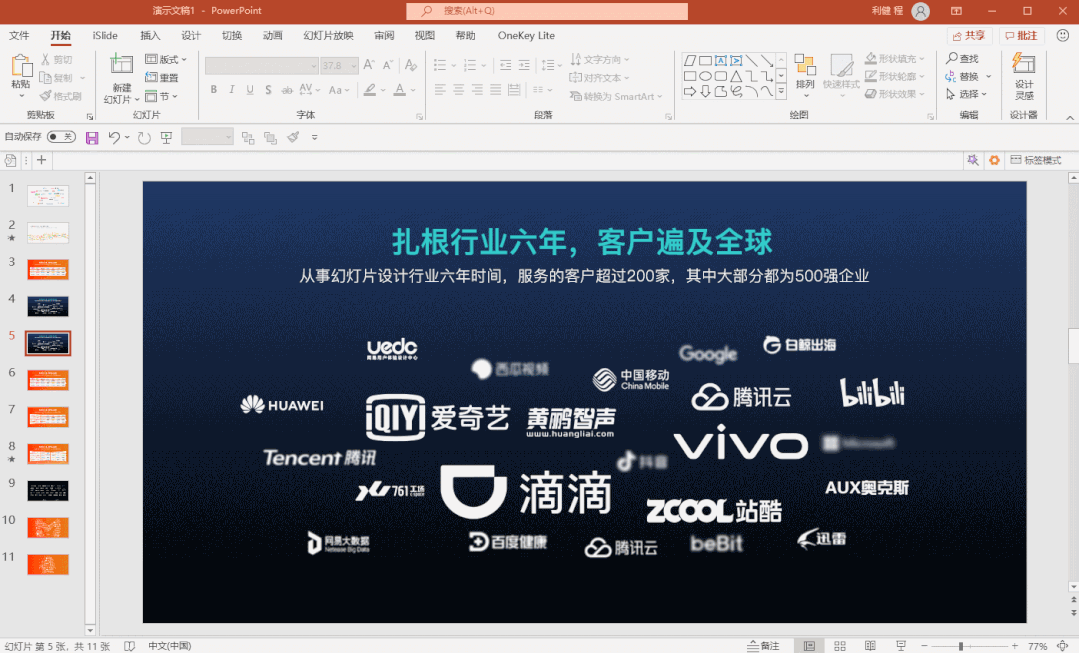Click the Save icon in quick access toolbar
The image size is (1079, 653).
tap(92, 137)
